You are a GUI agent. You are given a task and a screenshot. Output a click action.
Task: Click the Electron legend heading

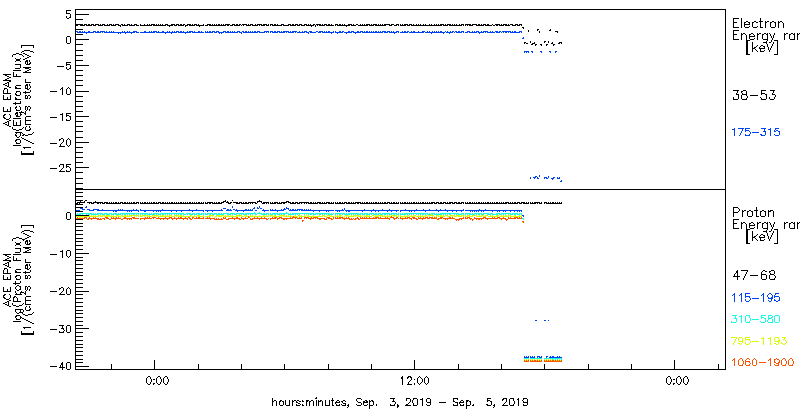[758, 23]
